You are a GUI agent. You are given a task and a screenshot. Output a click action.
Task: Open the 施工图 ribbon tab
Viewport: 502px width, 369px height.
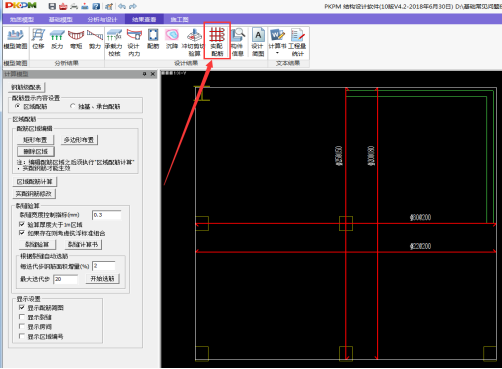tap(179, 19)
